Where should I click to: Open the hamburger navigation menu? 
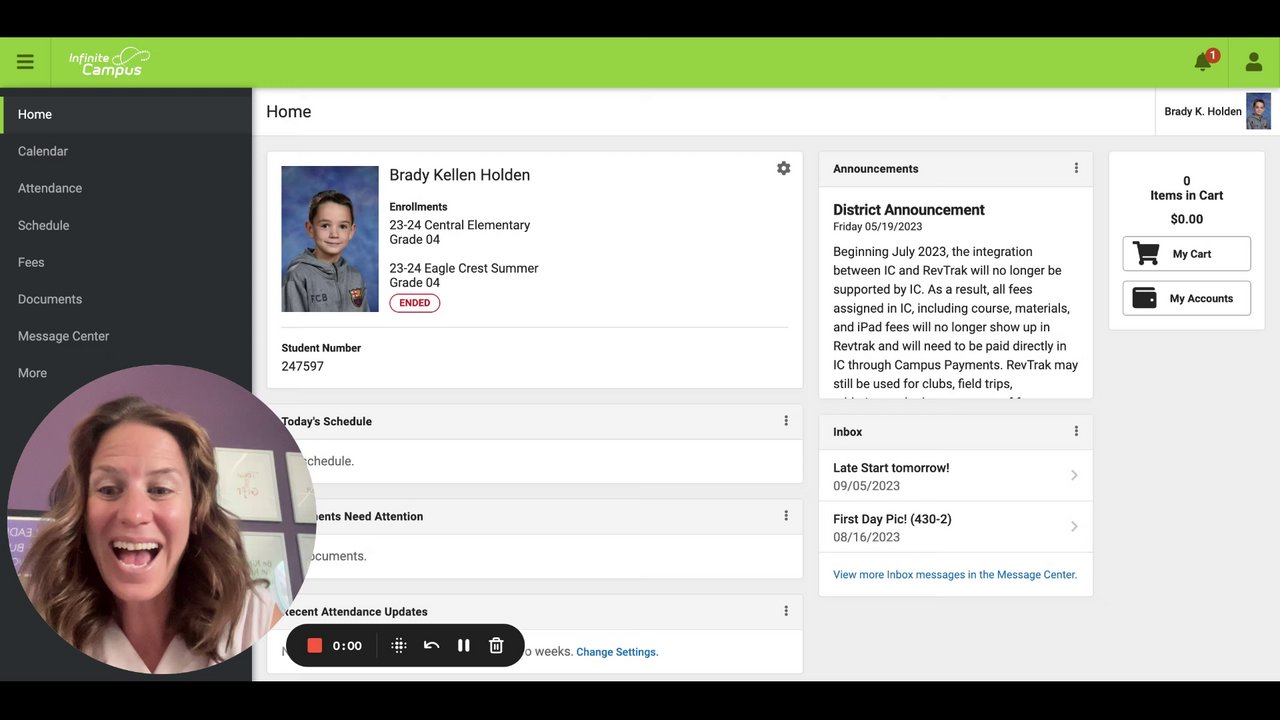25,62
